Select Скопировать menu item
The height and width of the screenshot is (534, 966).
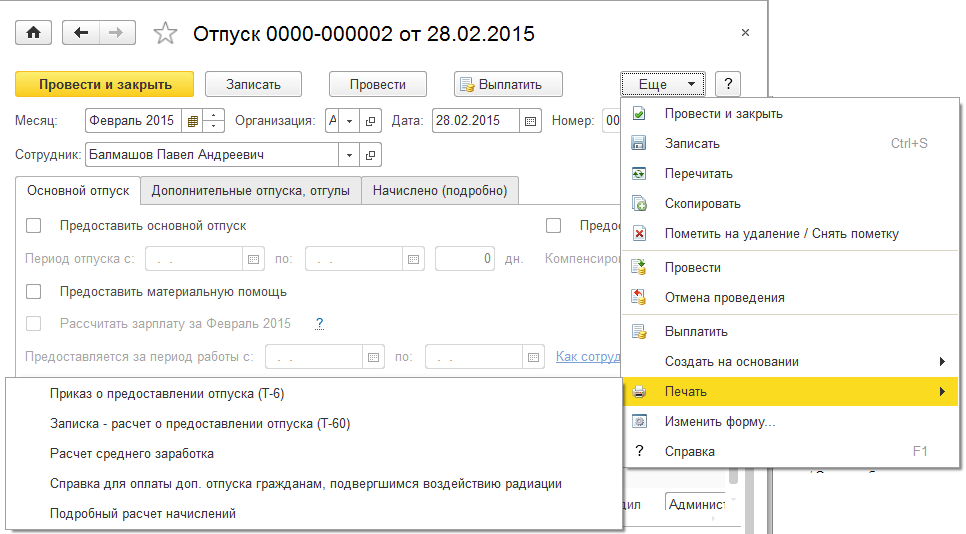point(790,204)
